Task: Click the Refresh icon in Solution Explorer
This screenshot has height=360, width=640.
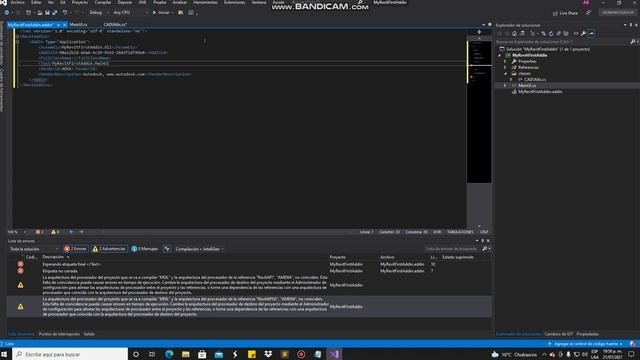Action: pos(551,33)
